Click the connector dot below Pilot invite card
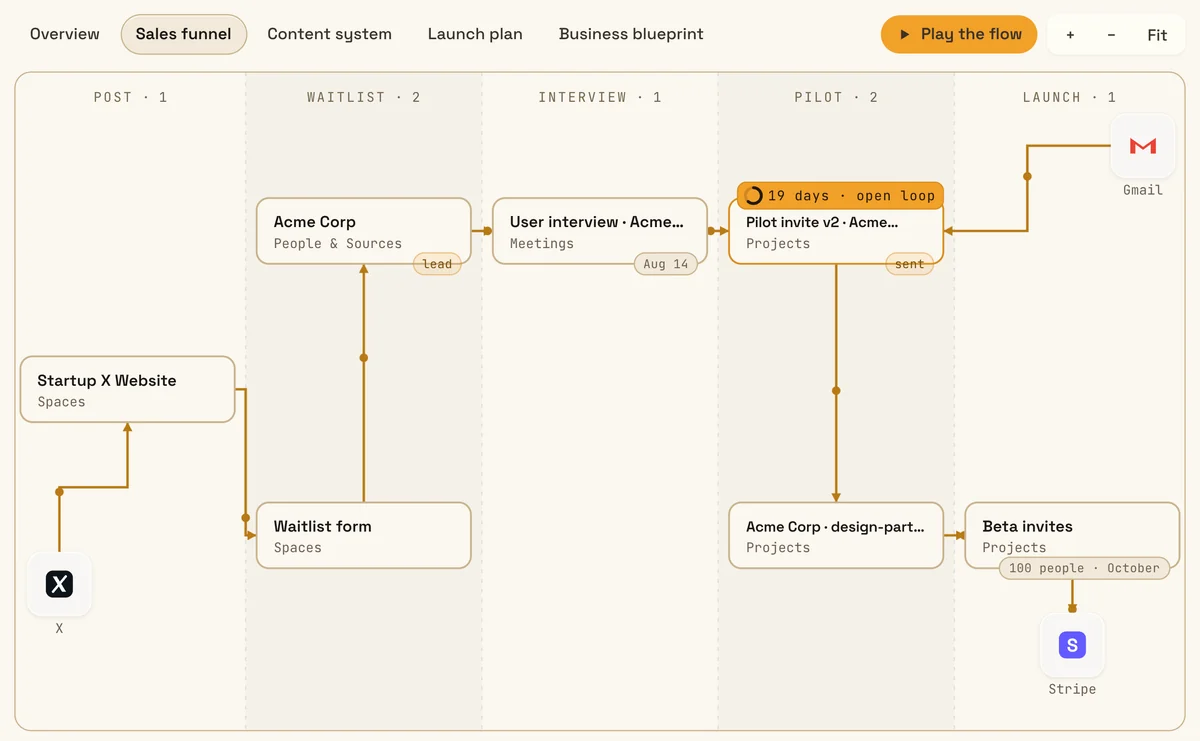Screen dimensions: 1200x741 (x=836, y=391)
